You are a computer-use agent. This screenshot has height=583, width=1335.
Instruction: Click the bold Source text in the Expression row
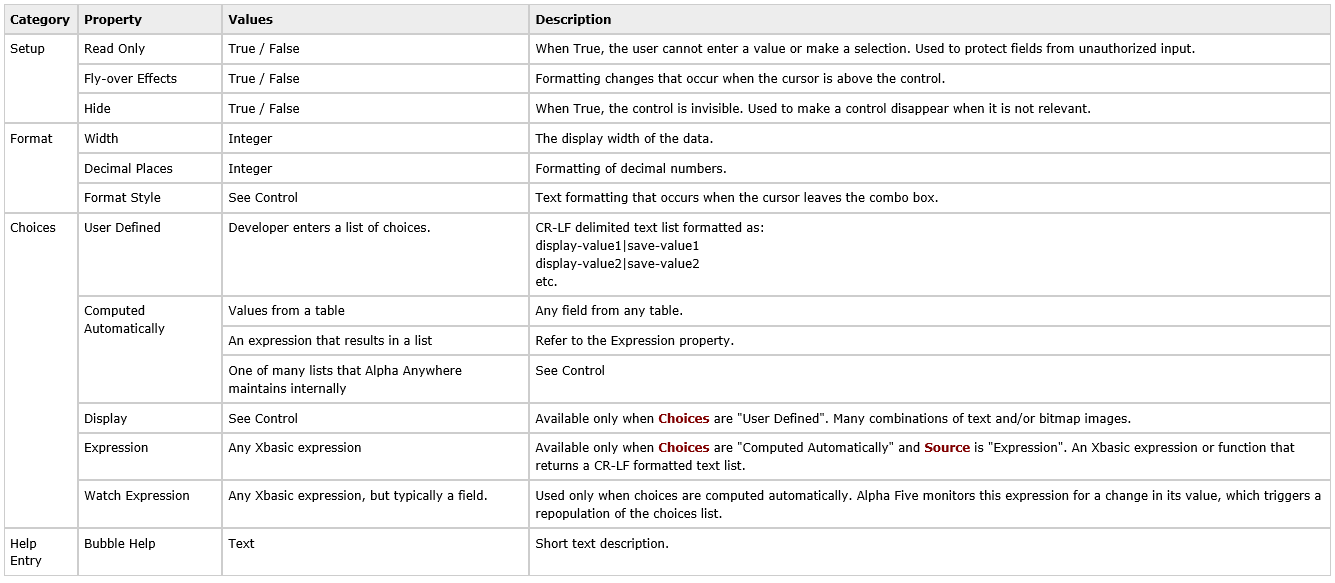pyautogui.click(x=947, y=448)
